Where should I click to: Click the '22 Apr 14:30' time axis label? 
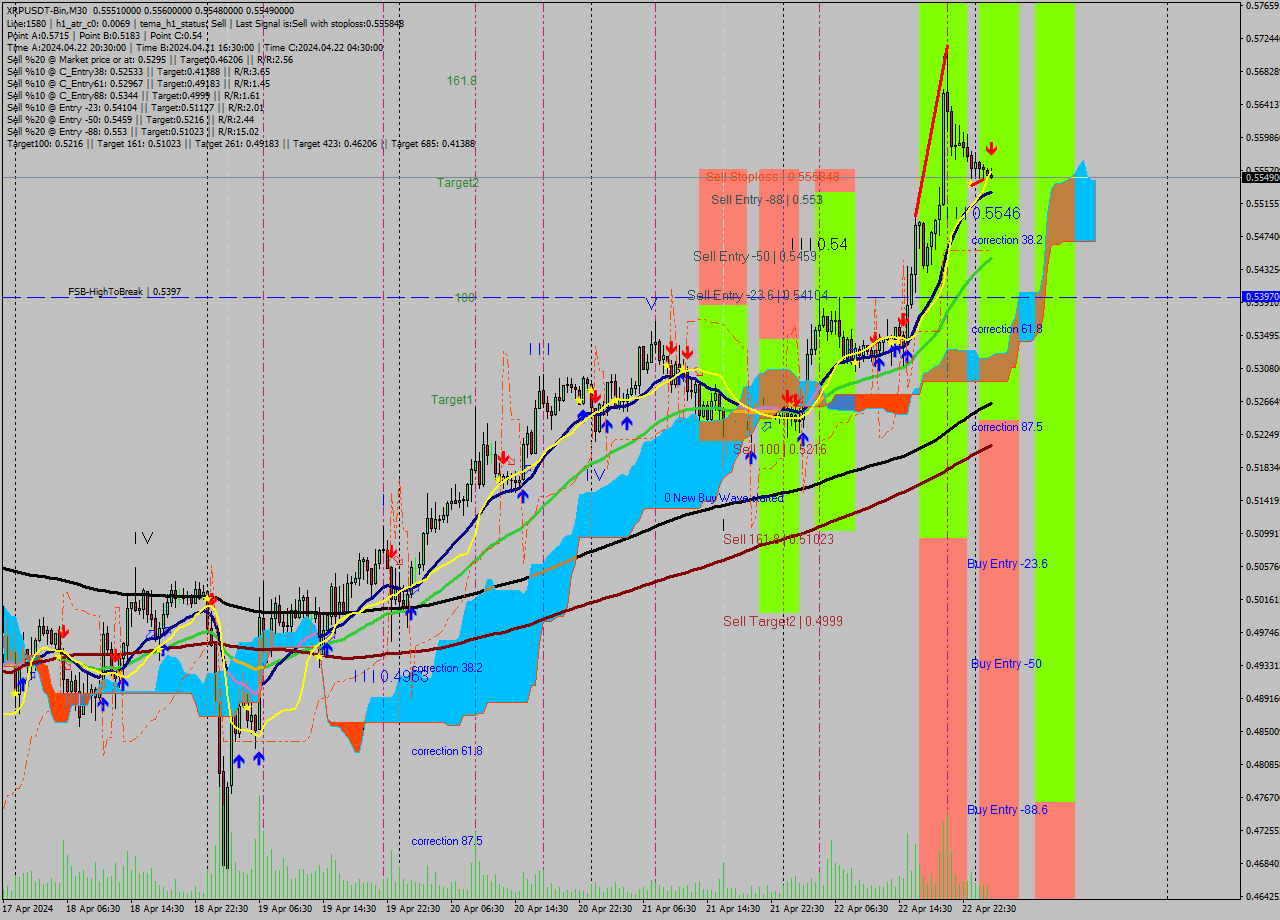click(925, 909)
